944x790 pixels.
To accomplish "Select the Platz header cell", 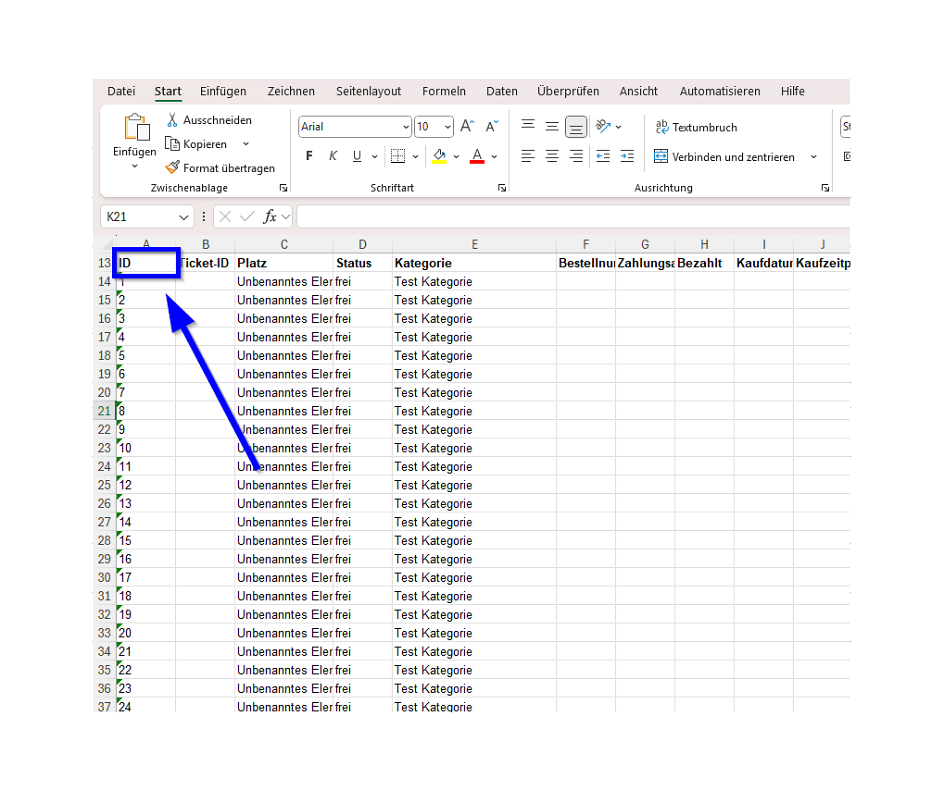I will coord(284,263).
